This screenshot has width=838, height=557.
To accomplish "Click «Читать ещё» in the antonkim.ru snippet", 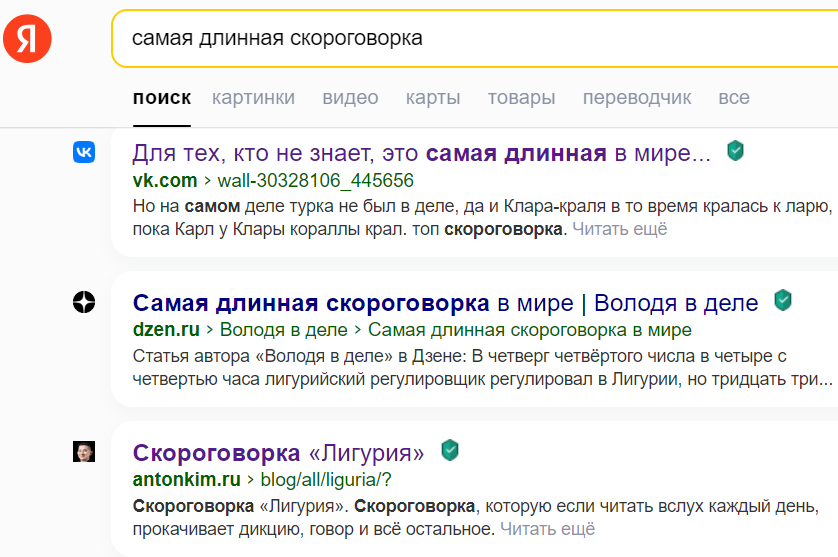I will (547, 529).
